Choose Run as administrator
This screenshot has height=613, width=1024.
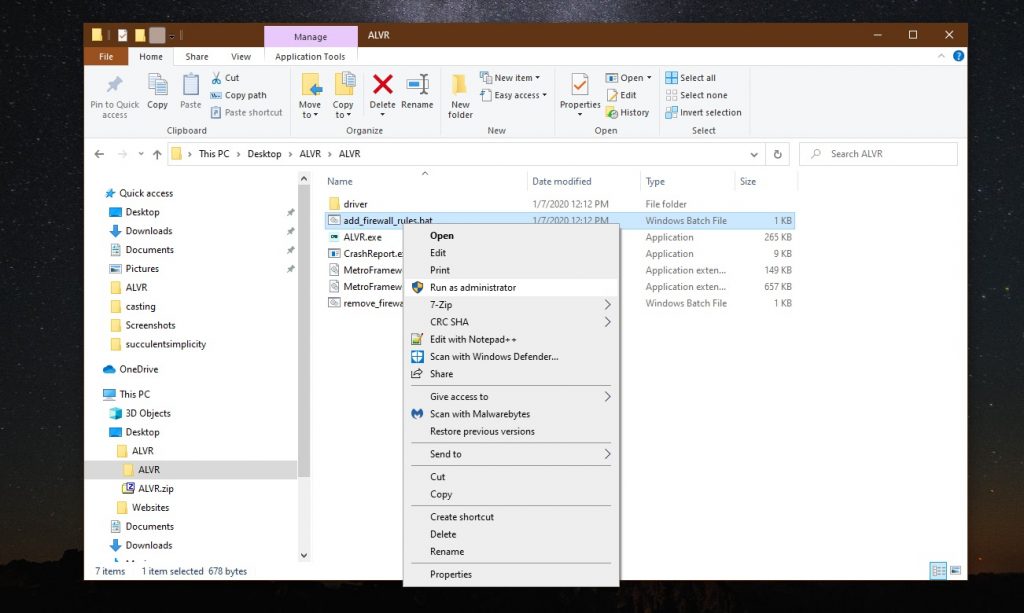tap(511, 287)
